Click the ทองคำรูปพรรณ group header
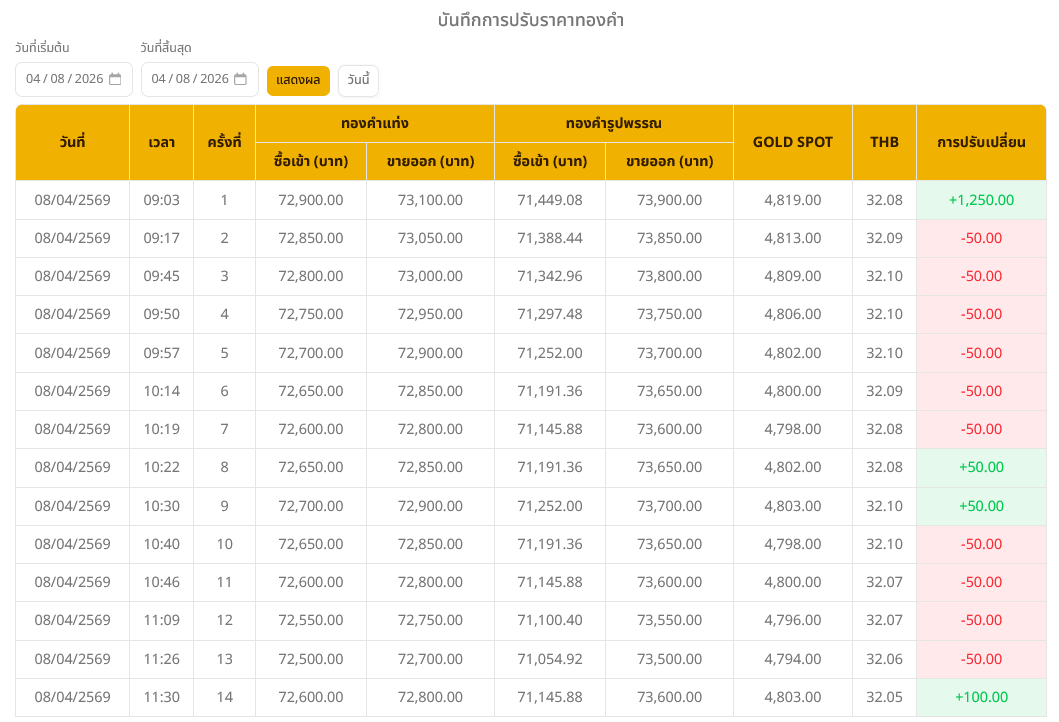The height and width of the screenshot is (722, 1059). coord(613,123)
